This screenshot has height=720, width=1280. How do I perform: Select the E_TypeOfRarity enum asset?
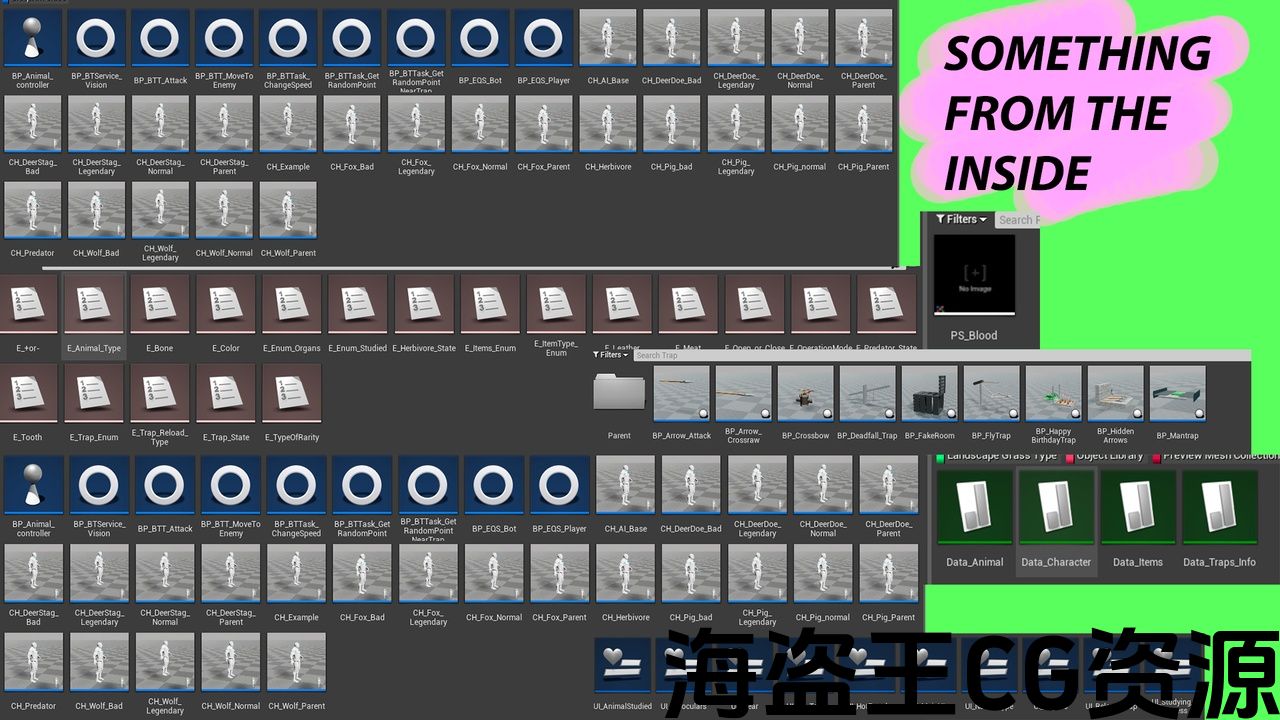tap(292, 394)
